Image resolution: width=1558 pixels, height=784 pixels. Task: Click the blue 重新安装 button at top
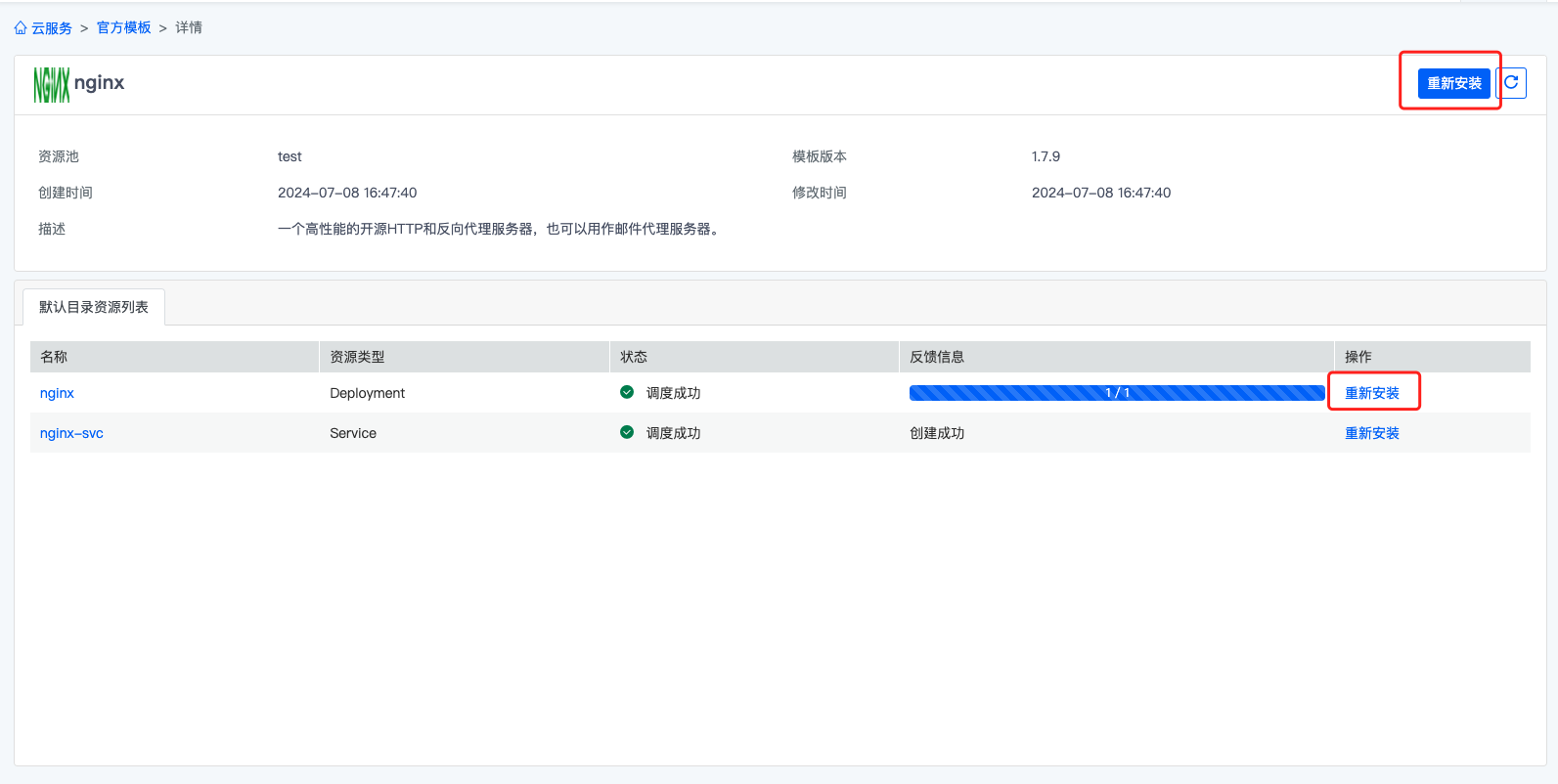tap(1454, 83)
